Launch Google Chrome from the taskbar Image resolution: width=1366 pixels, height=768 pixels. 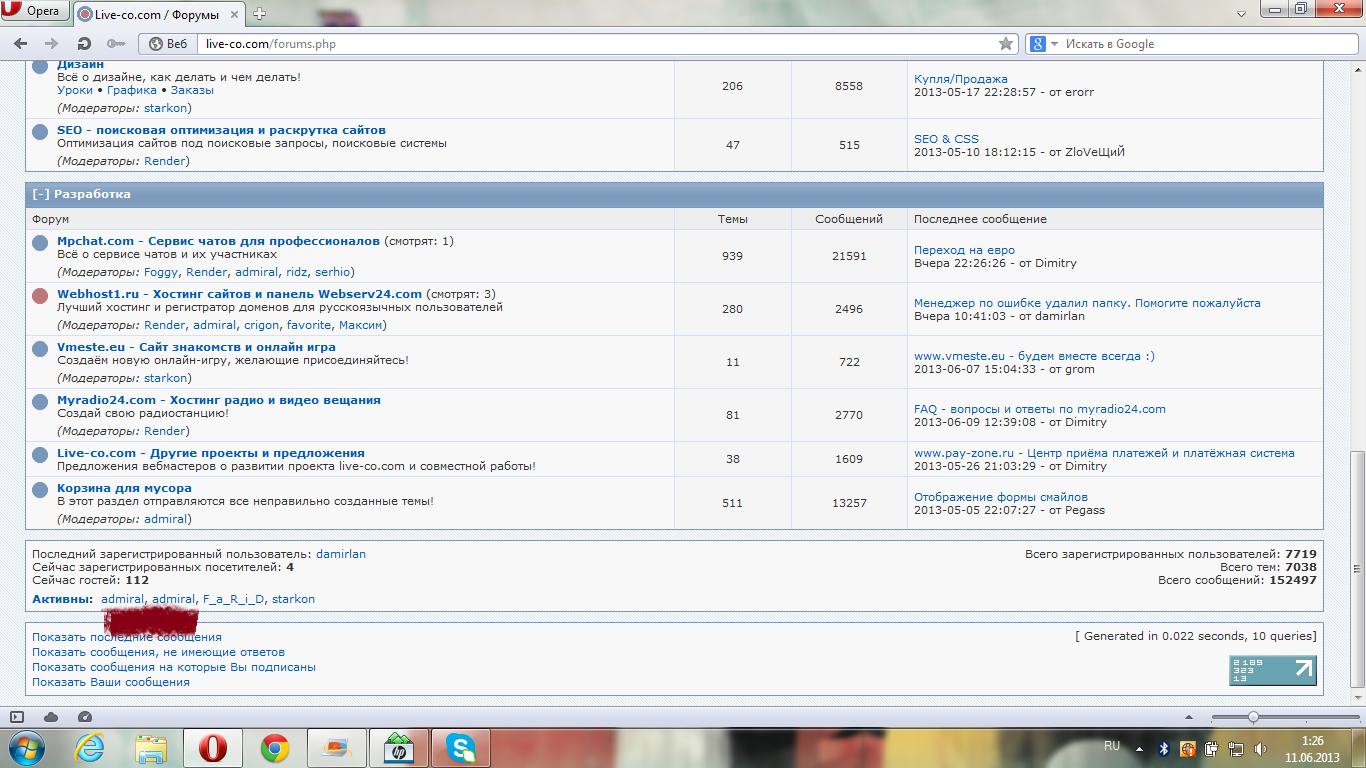click(275, 748)
